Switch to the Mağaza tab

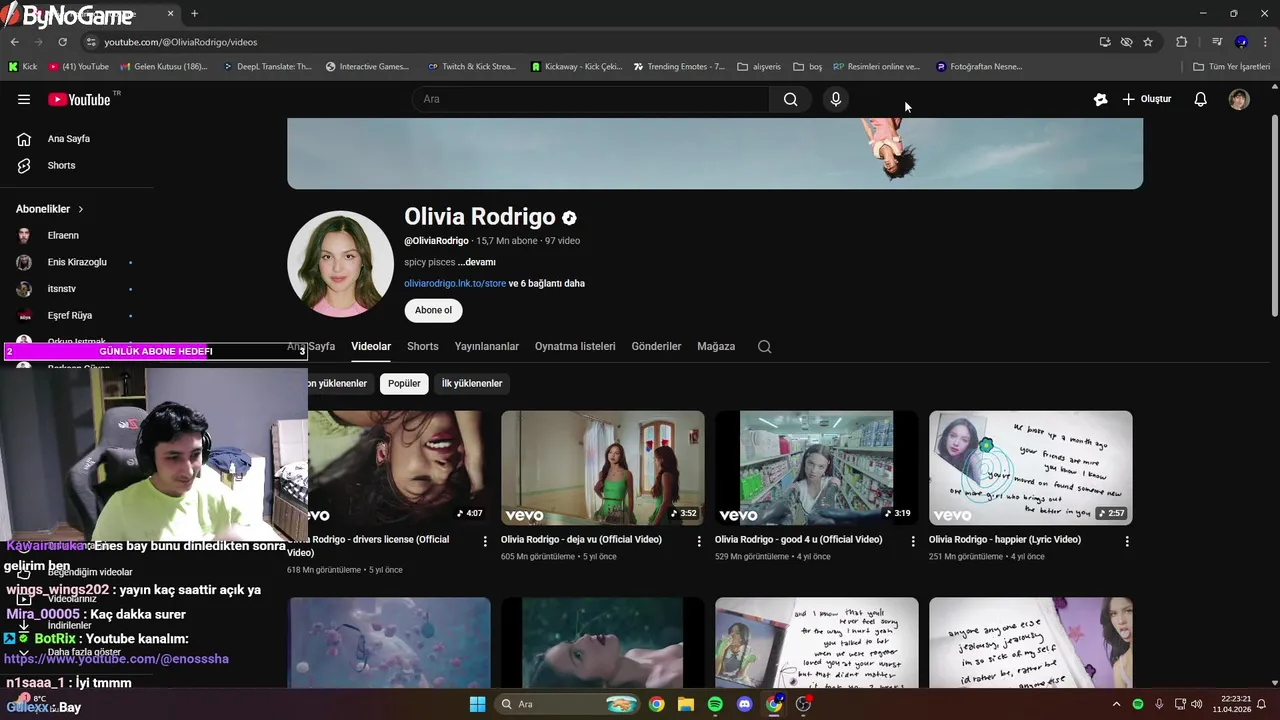(x=716, y=346)
